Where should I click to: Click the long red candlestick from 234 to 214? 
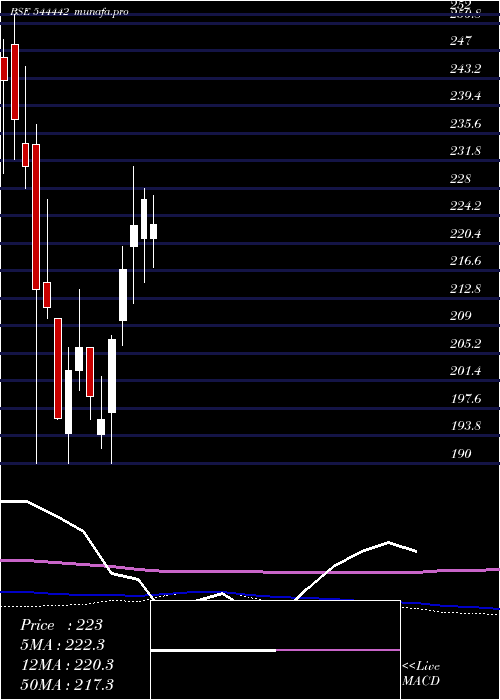click(x=36, y=217)
